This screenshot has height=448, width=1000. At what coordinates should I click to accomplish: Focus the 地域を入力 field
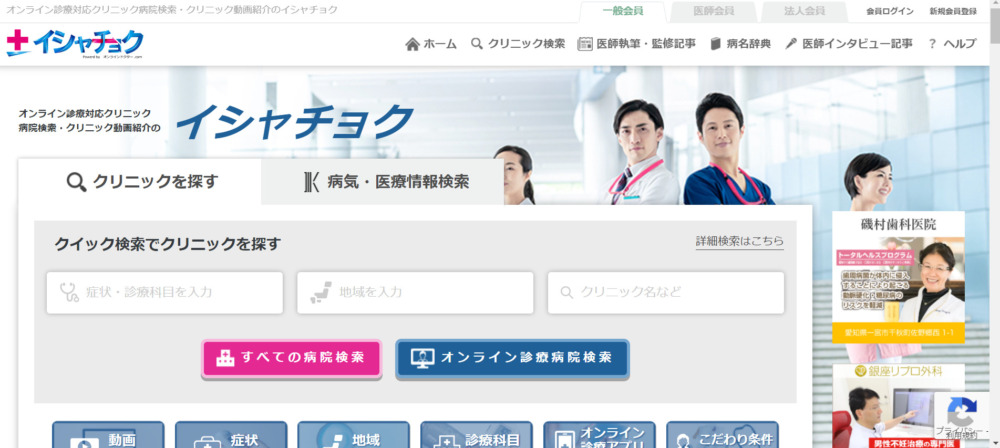click(415, 293)
